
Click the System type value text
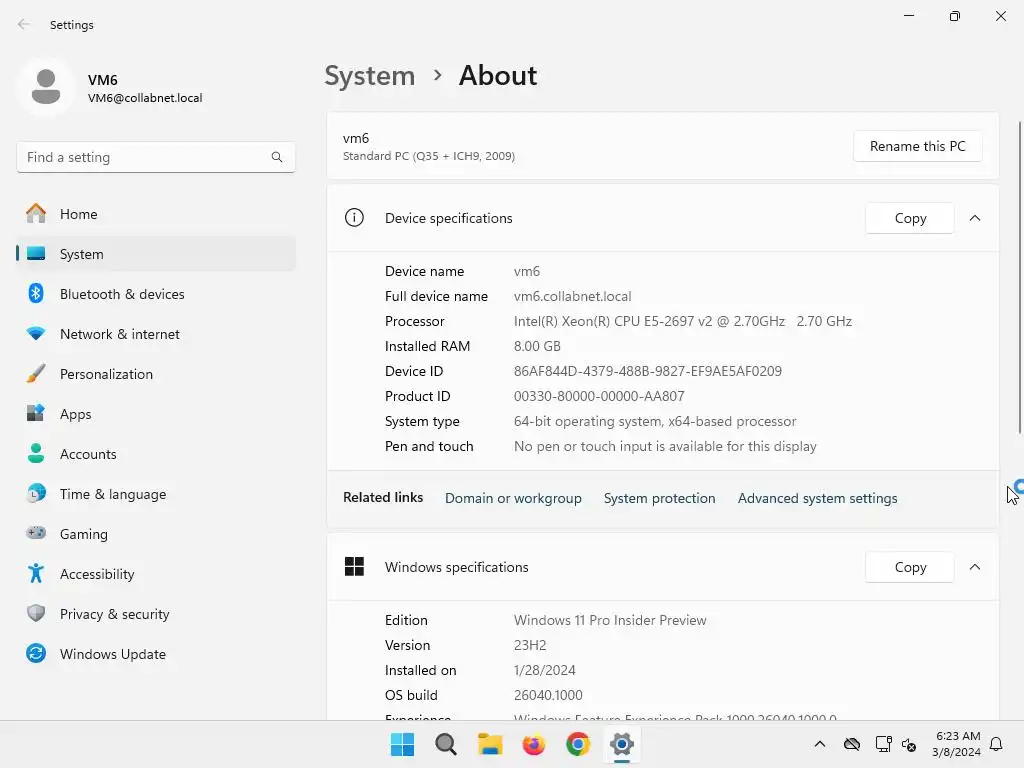click(x=655, y=421)
